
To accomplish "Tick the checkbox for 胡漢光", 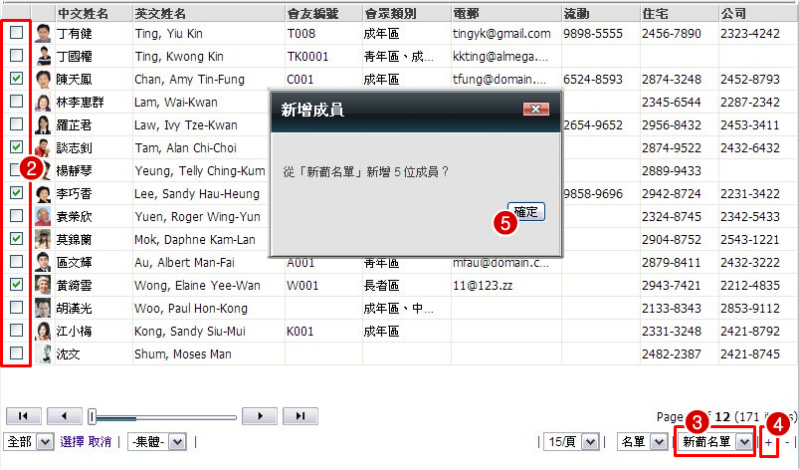I will [16, 307].
